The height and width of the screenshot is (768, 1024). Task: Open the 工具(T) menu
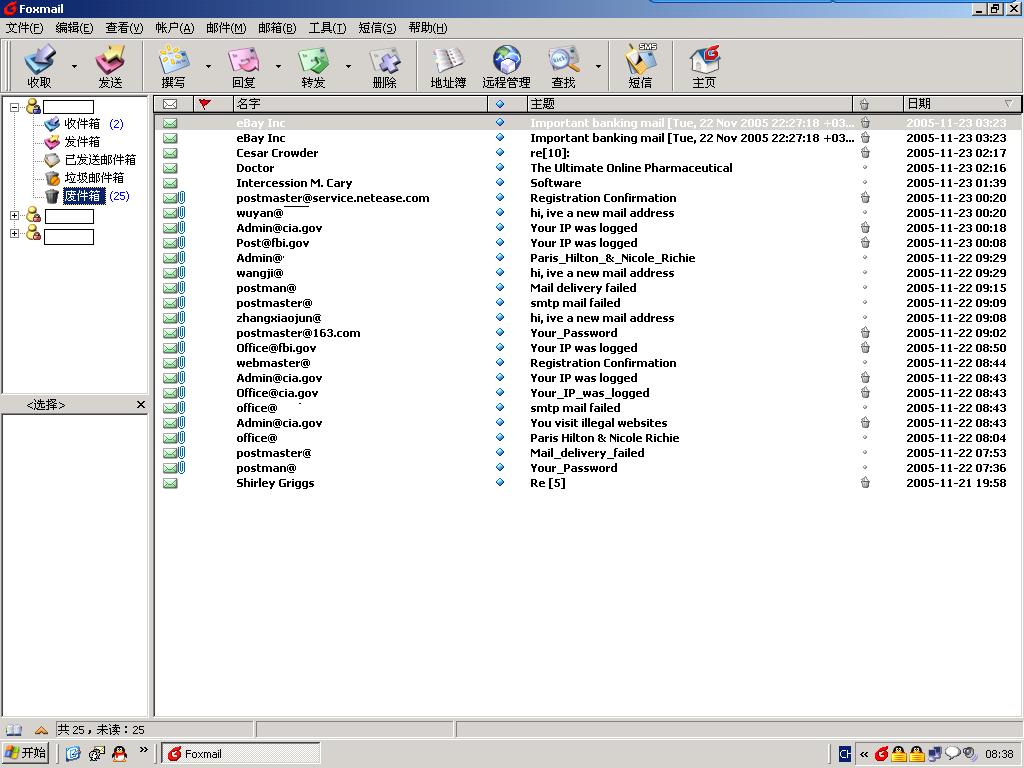[327, 28]
